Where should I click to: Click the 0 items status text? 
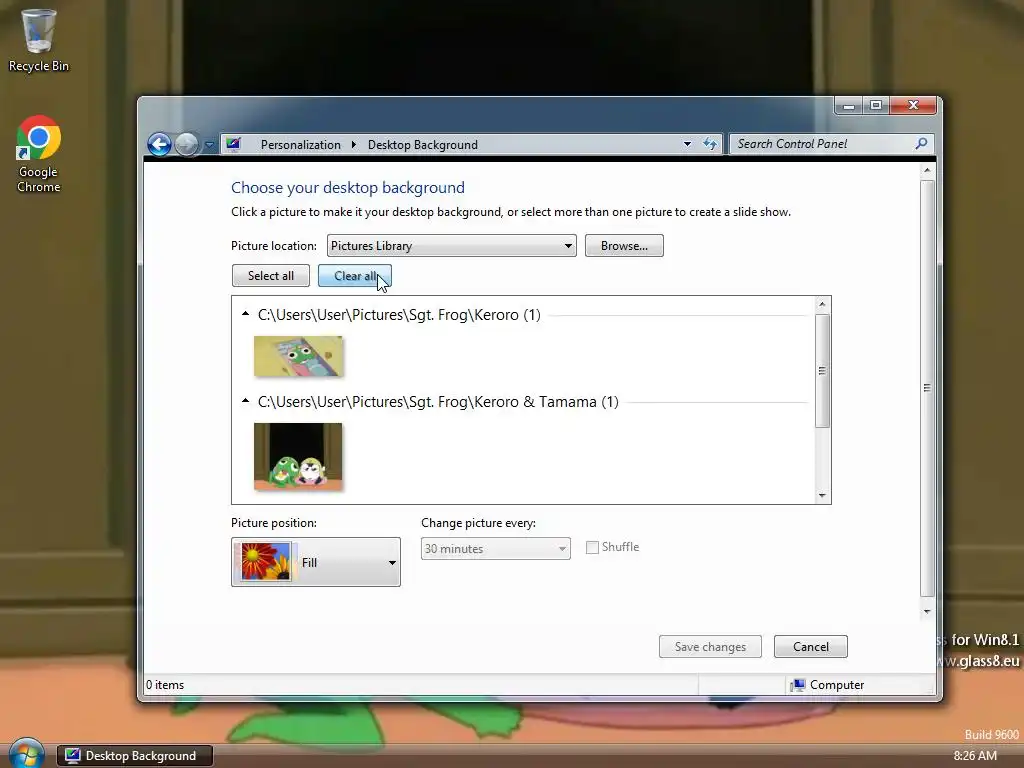[x=165, y=684]
